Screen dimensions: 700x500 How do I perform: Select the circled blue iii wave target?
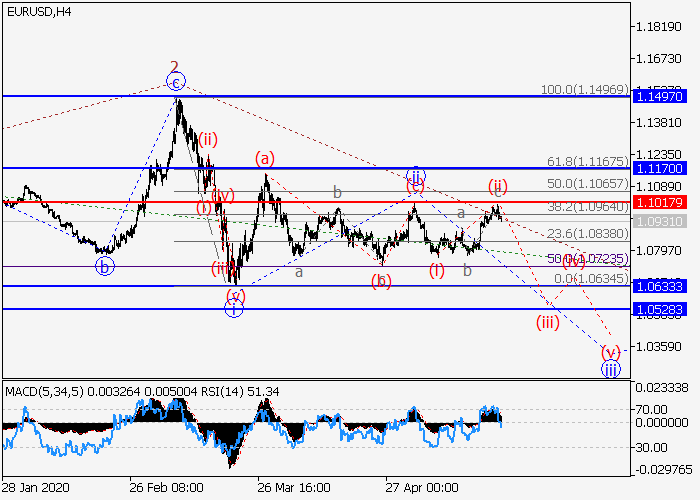tap(610, 368)
